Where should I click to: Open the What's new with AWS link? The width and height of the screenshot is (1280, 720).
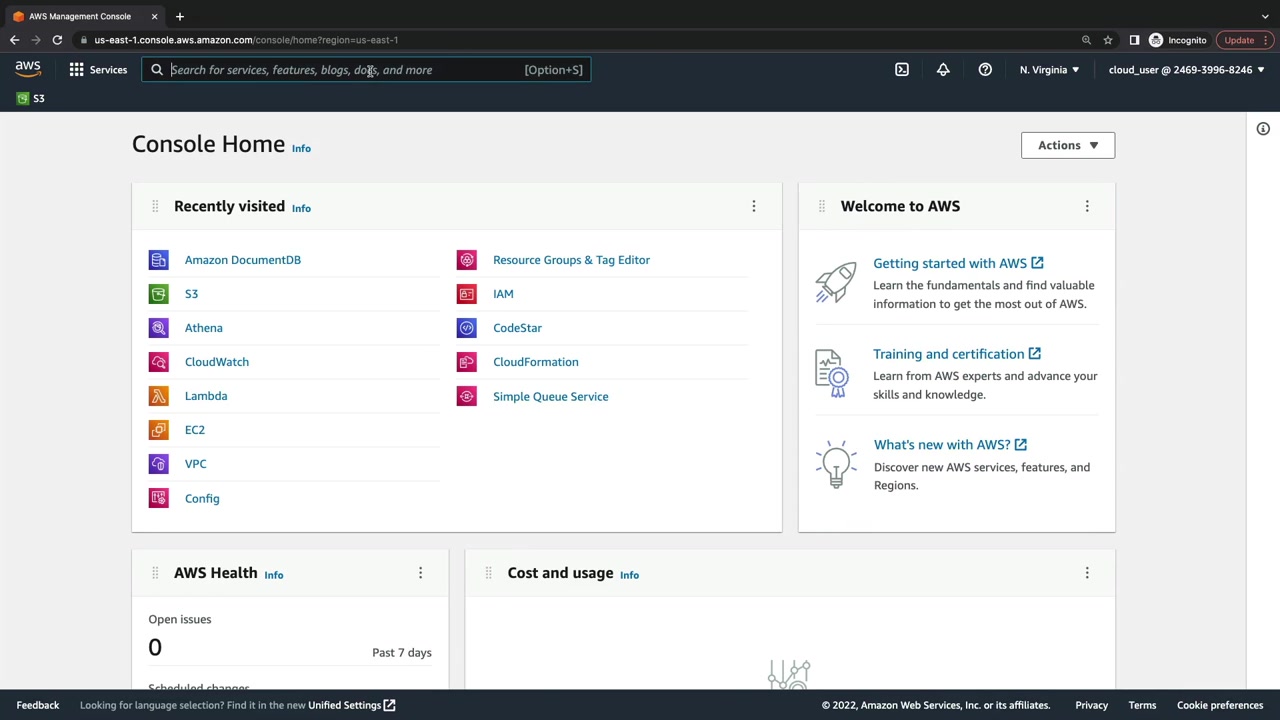(x=950, y=445)
